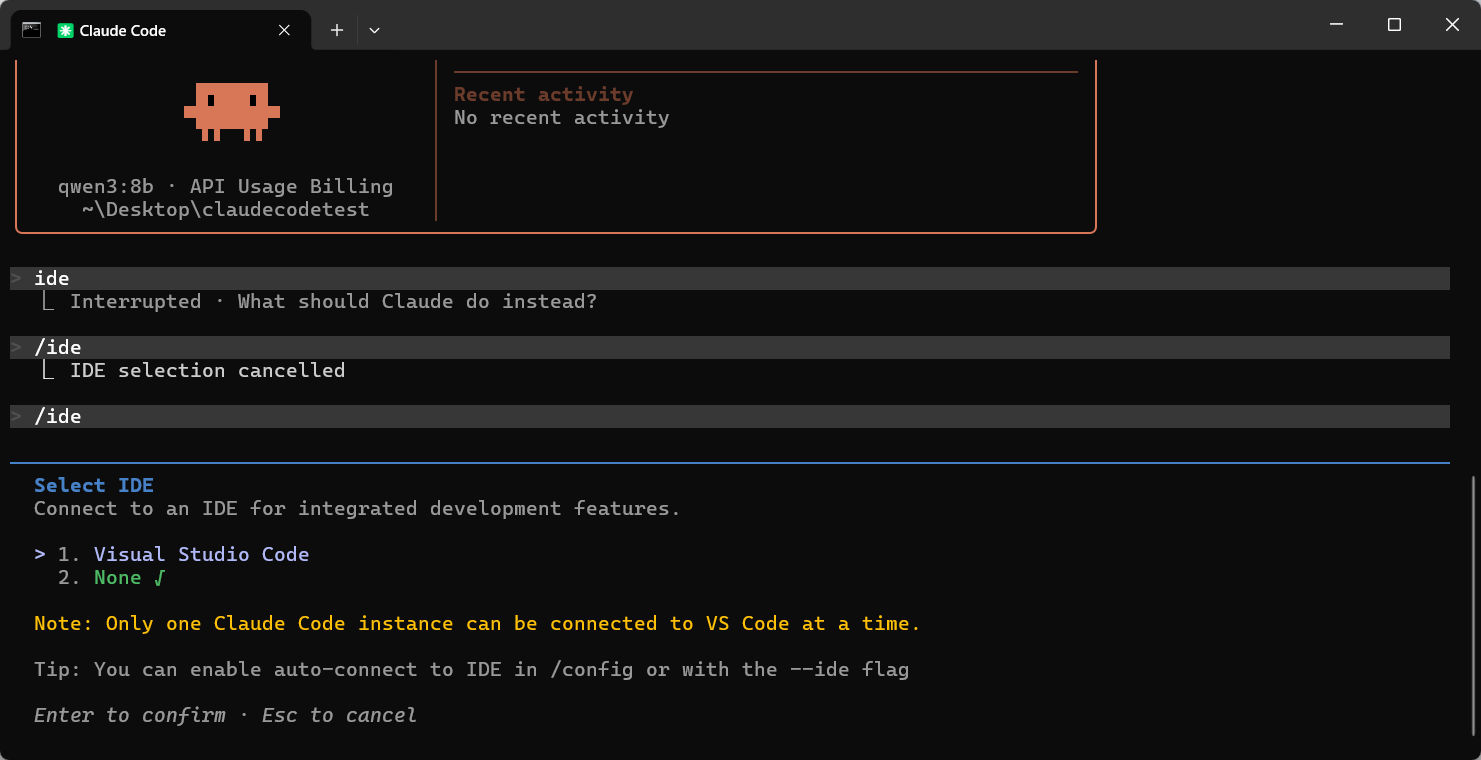The image size is (1481, 760).
Task: Open the terminal profiles dropdown
Action: 374,31
